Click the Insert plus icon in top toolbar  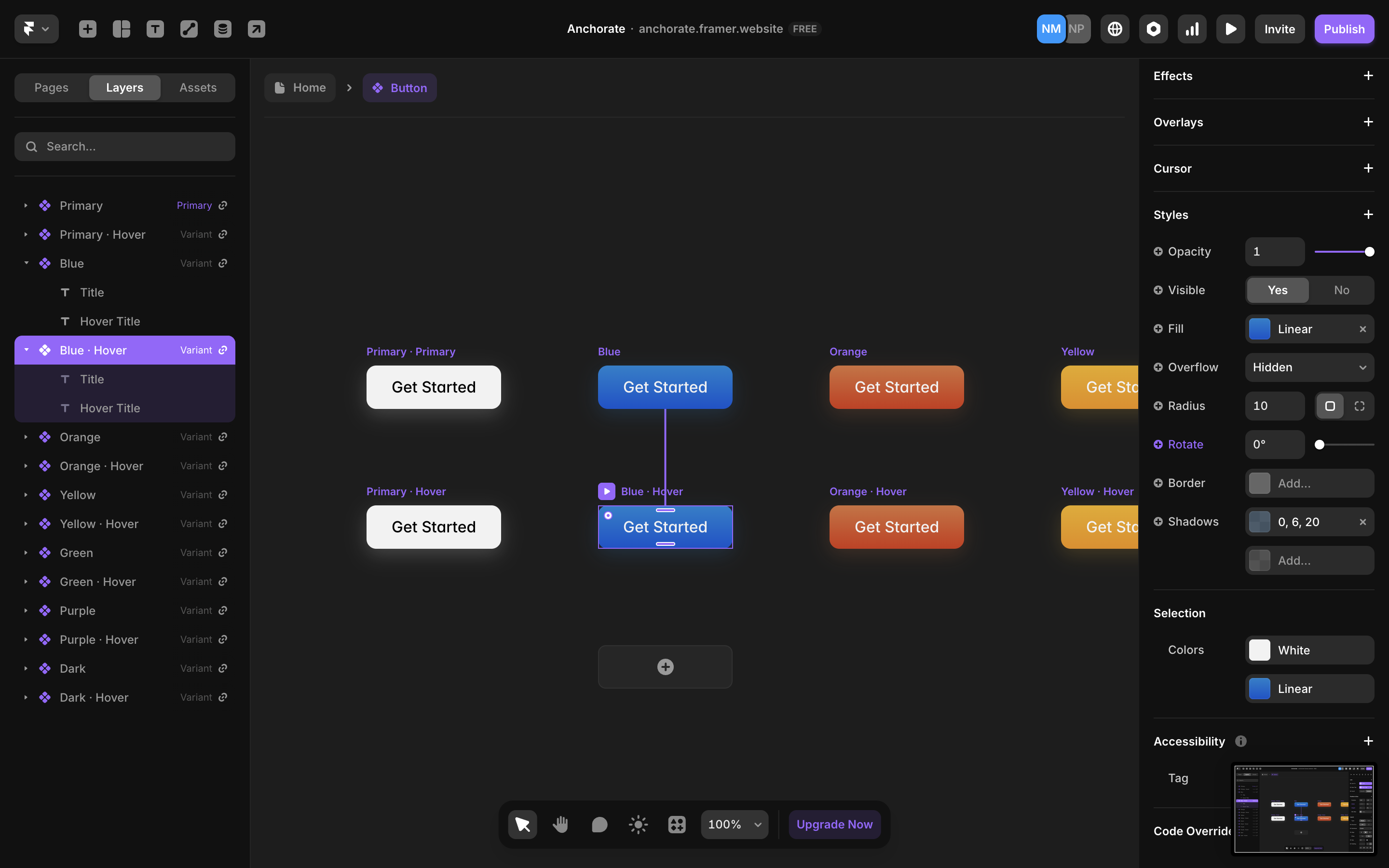click(87, 29)
